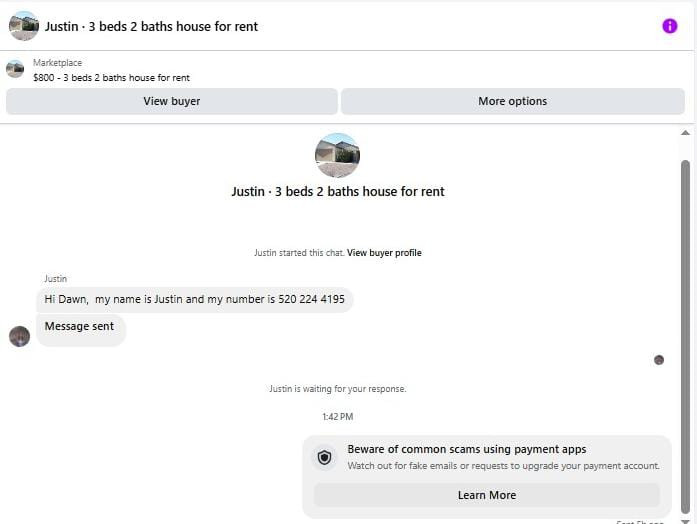Click the $800 listing title under Marketplace
The width and height of the screenshot is (697, 524).
coord(111,78)
